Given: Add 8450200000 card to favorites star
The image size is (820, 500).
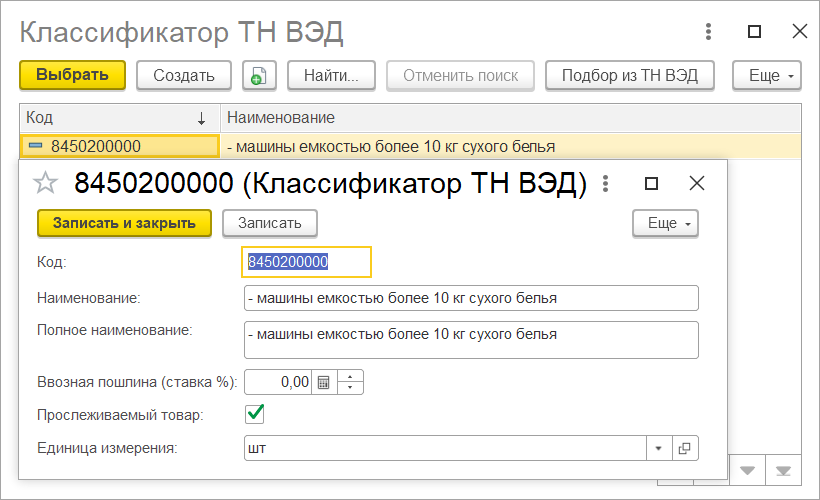Looking at the screenshot, I should (45, 184).
